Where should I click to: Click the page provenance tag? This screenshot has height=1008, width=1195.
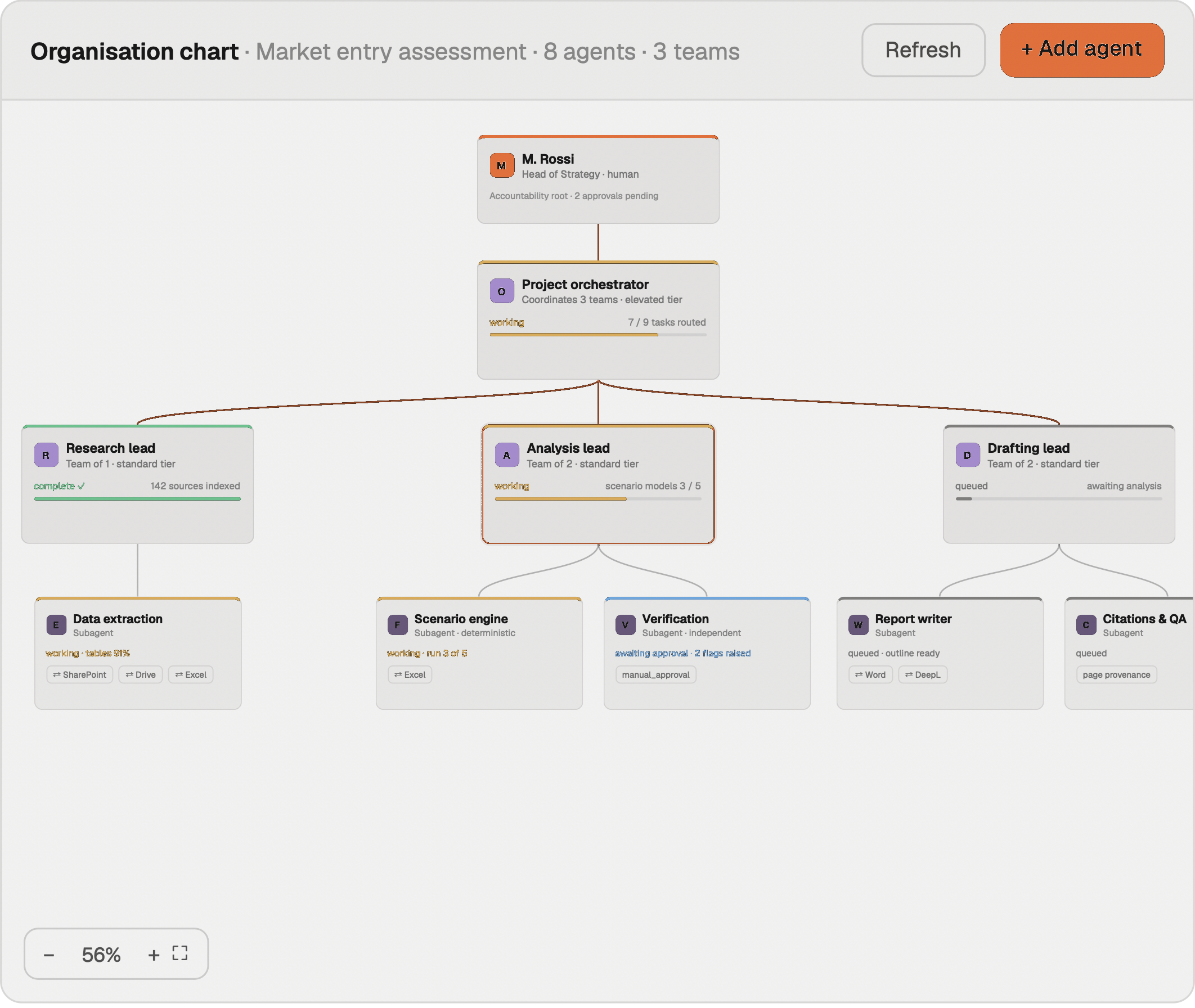1116,675
